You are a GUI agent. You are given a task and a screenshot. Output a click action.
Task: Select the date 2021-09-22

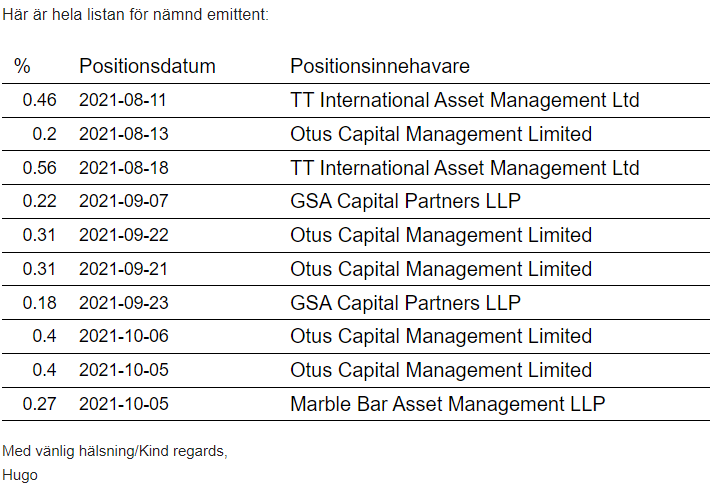point(124,235)
